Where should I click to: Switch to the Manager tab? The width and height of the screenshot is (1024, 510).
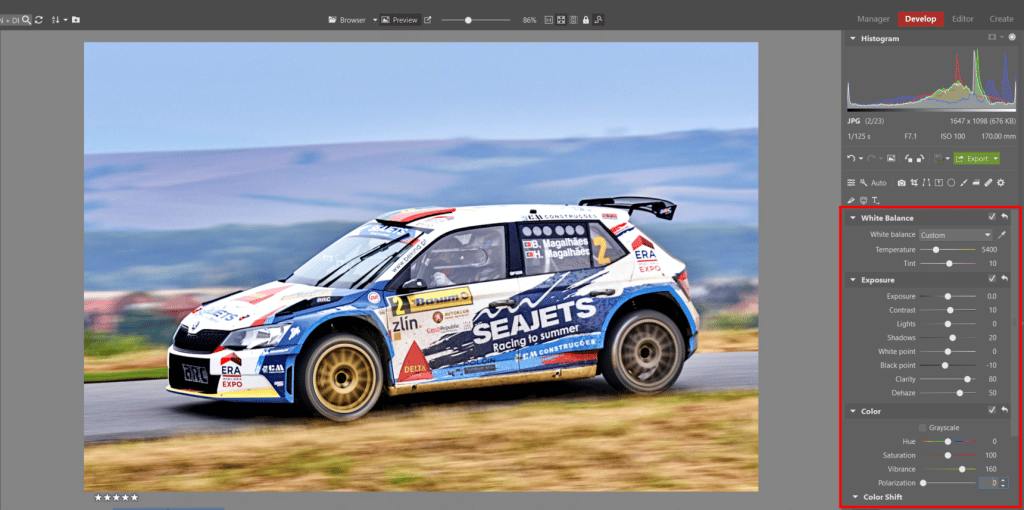873,18
